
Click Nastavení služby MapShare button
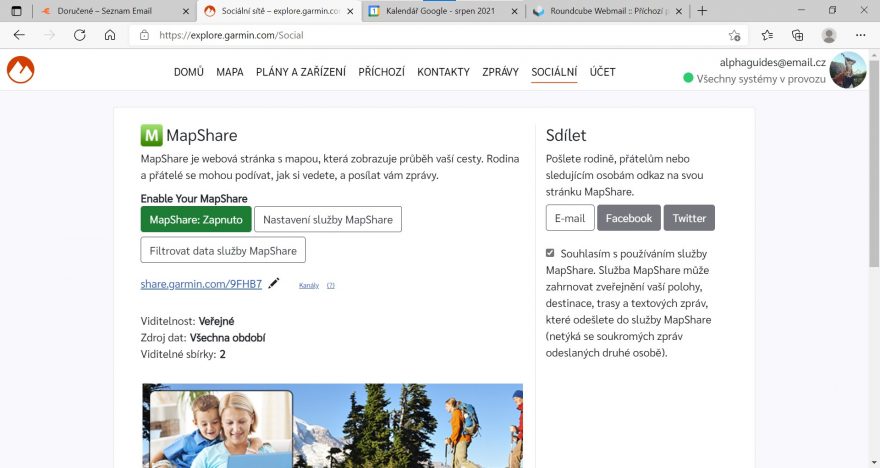pyautogui.click(x=327, y=219)
